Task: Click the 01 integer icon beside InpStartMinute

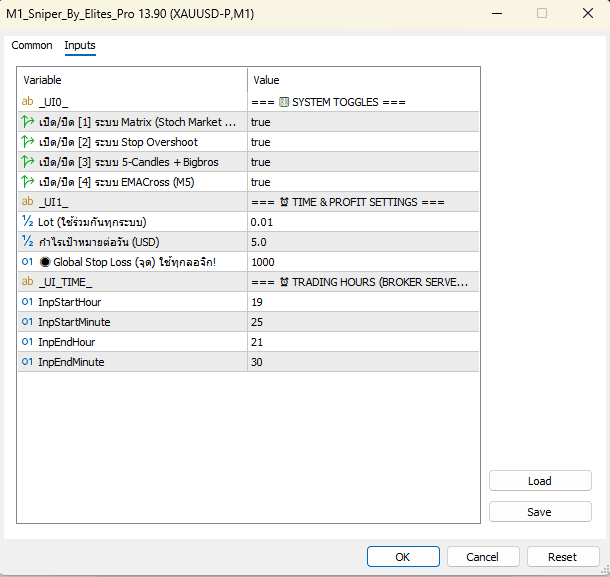Action: (27, 322)
